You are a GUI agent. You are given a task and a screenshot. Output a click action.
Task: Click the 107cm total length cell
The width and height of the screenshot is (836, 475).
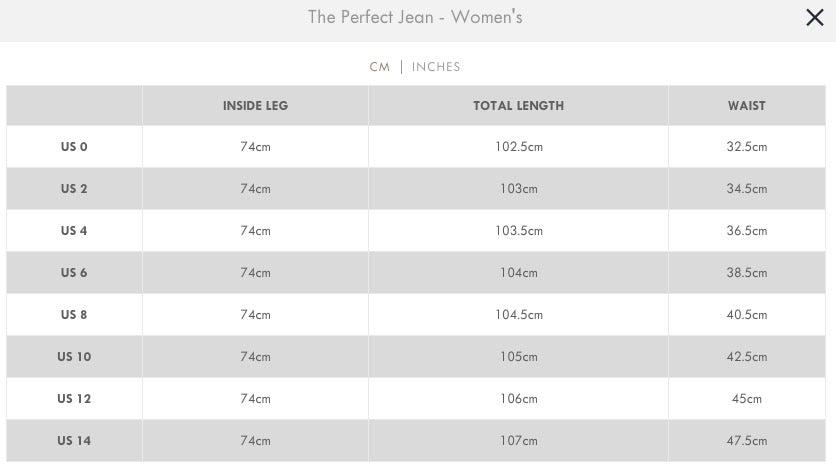[x=518, y=441]
